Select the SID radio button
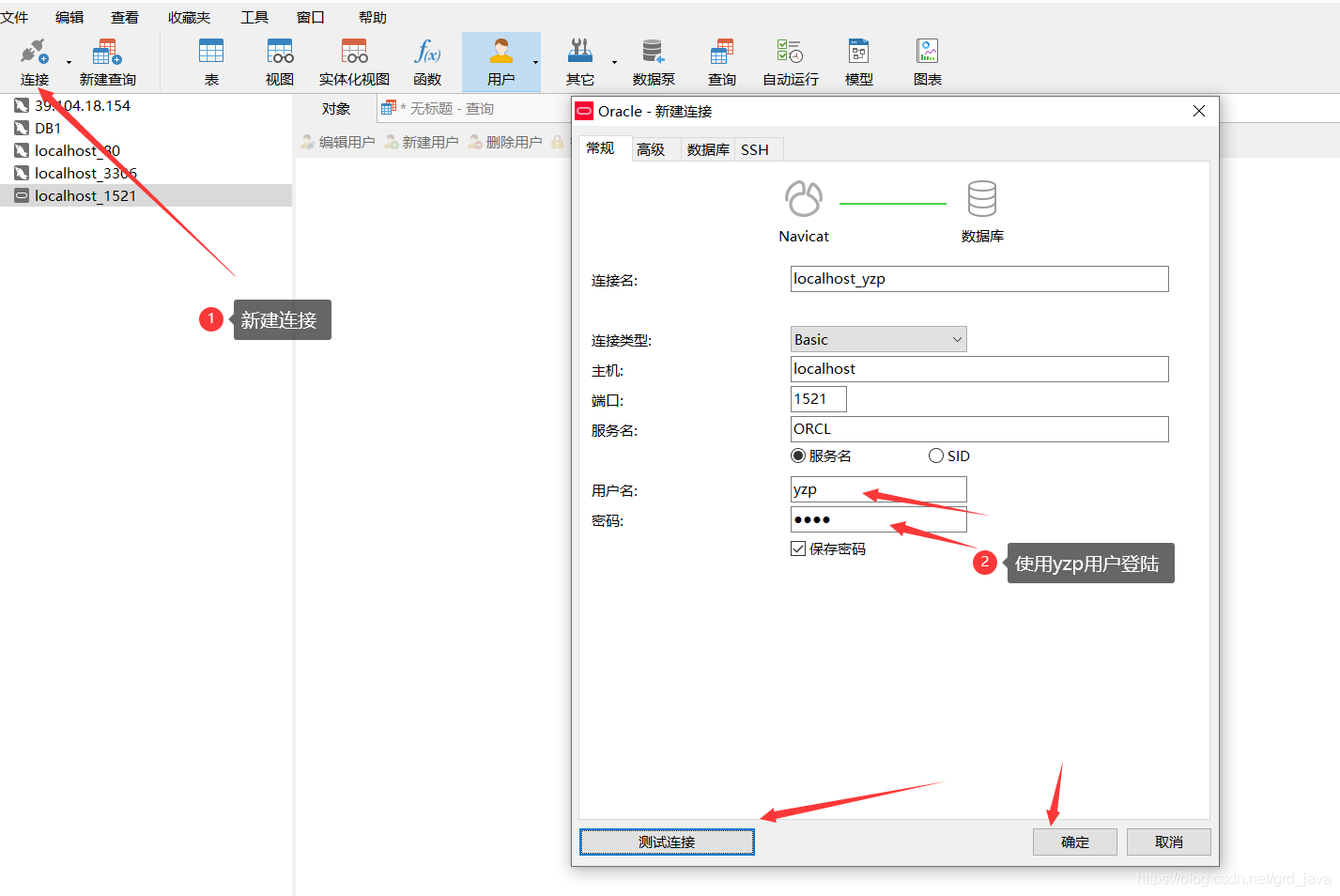The image size is (1340, 896). point(935,456)
